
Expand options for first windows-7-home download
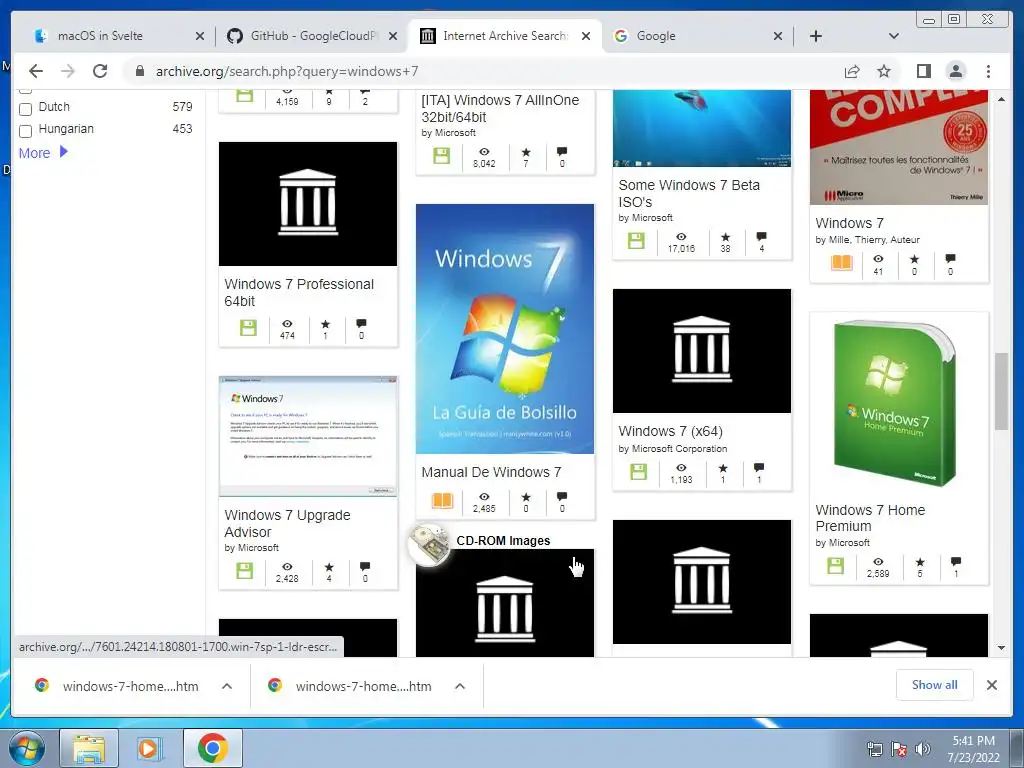coord(227,686)
